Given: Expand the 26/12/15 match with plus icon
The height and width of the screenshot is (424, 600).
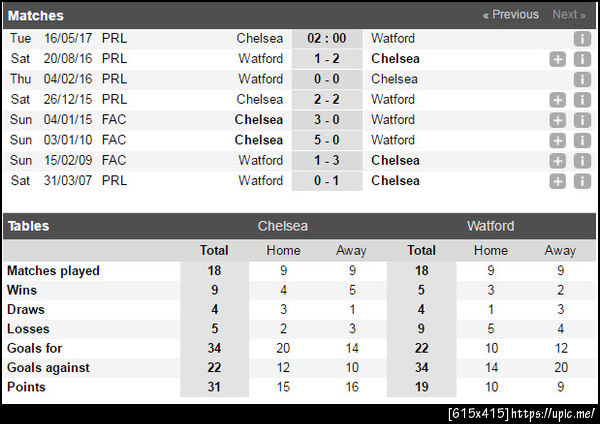Looking at the screenshot, I should [x=557, y=100].
